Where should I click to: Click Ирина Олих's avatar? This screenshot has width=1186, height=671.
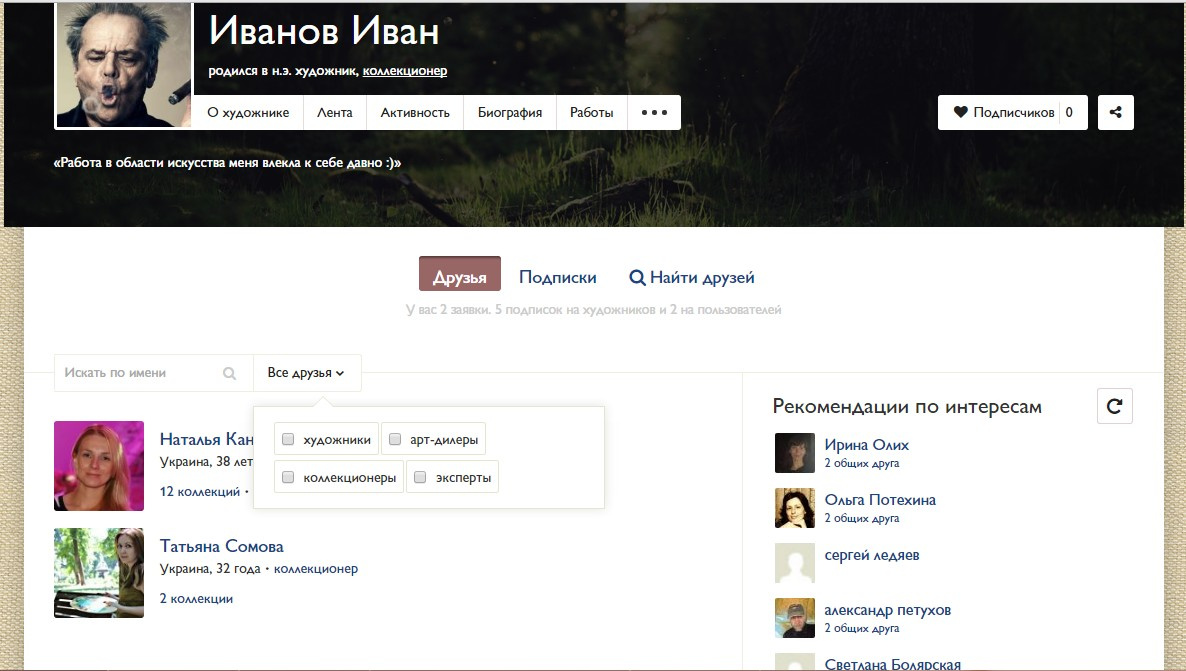pos(795,453)
